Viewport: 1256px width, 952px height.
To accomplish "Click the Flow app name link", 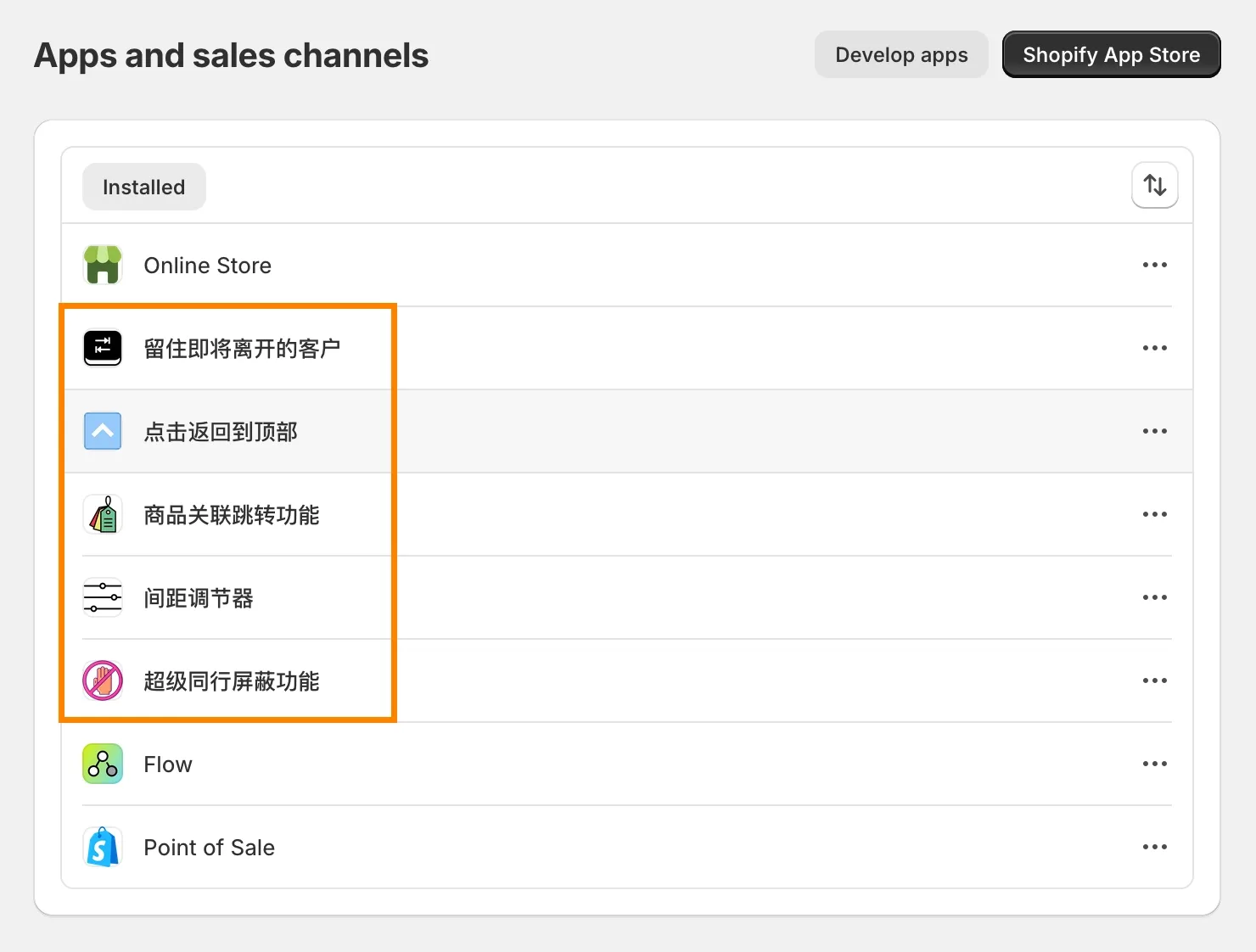I will tap(167, 764).
